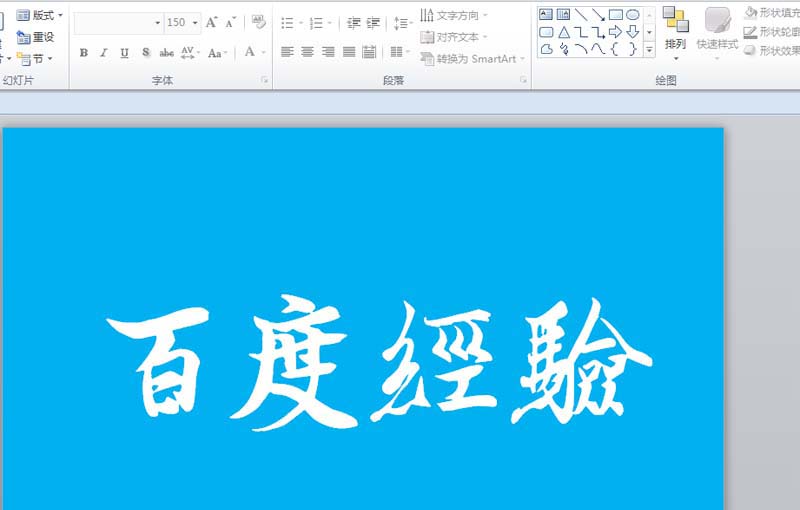Viewport: 800px width, 510px height.
Task: Open the 形状填充 shape fill option
Action: coord(771,13)
